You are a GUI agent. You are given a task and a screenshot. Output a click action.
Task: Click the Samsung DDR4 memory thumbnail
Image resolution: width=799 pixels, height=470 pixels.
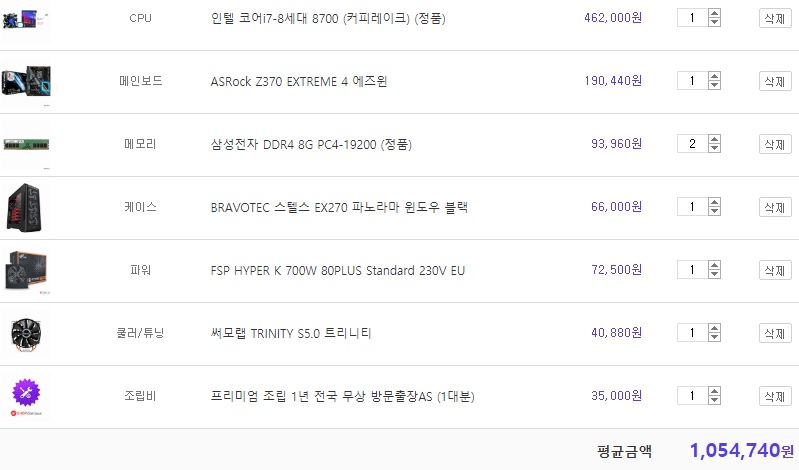click(x=26, y=145)
